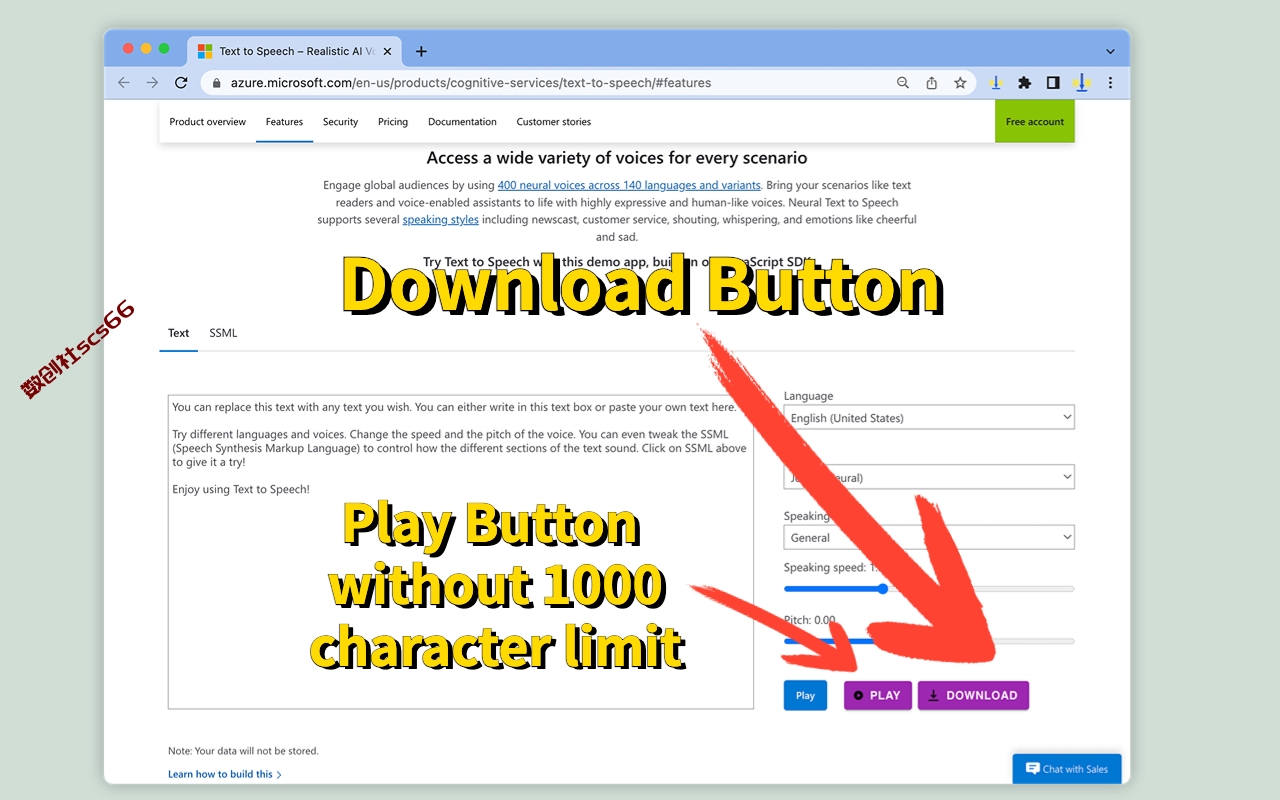
Task: Click the download icon next to Chrome menu dots
Action: pos(1081,83)
